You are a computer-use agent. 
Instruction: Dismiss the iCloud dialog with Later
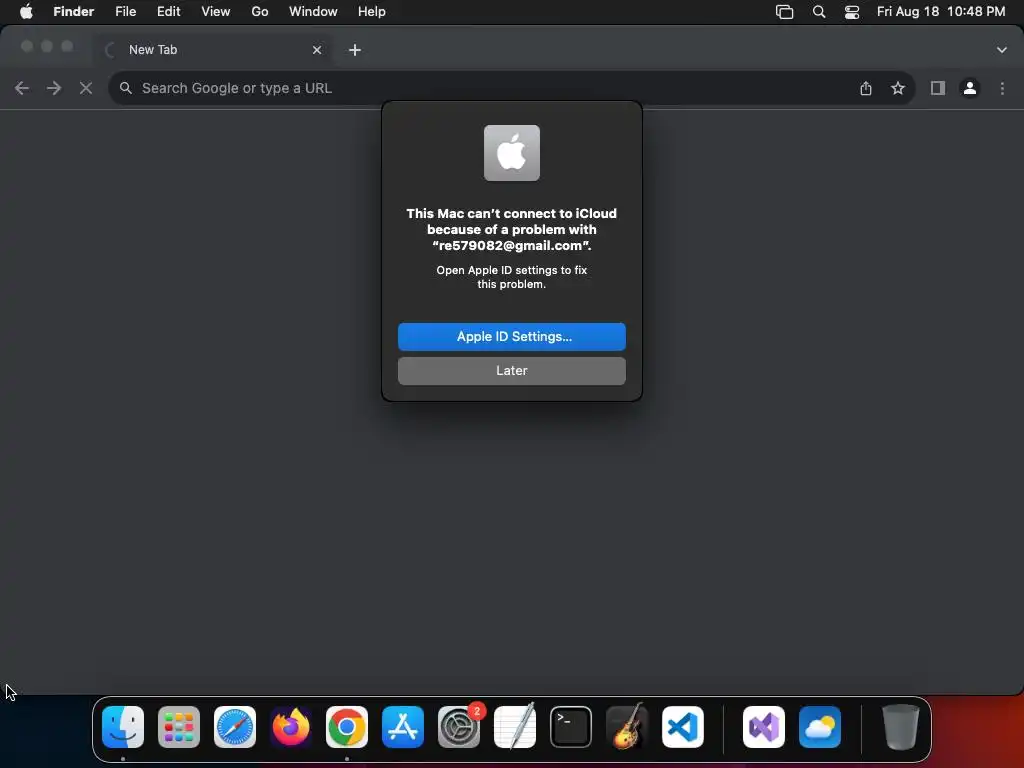[x=511, y=370]
